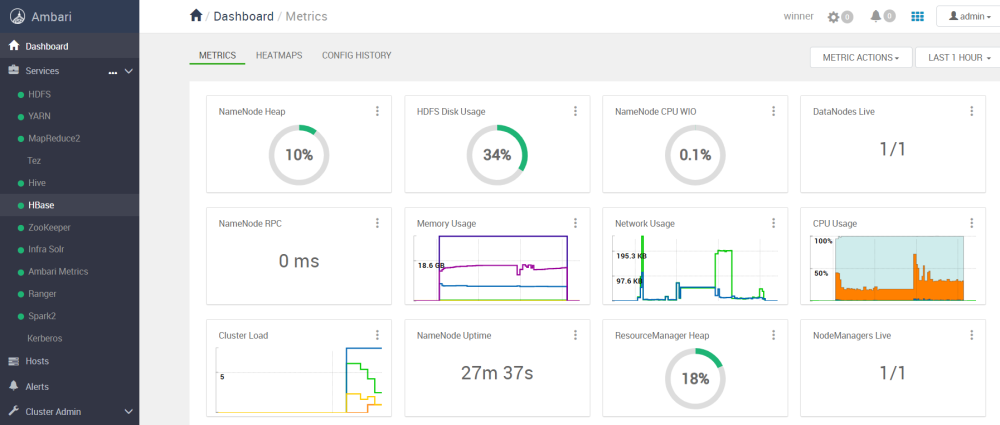The width and height of the screenshot is (1000, 425).
Task: Click the Services ellipsis actions icon
Action: click(113, 72)
